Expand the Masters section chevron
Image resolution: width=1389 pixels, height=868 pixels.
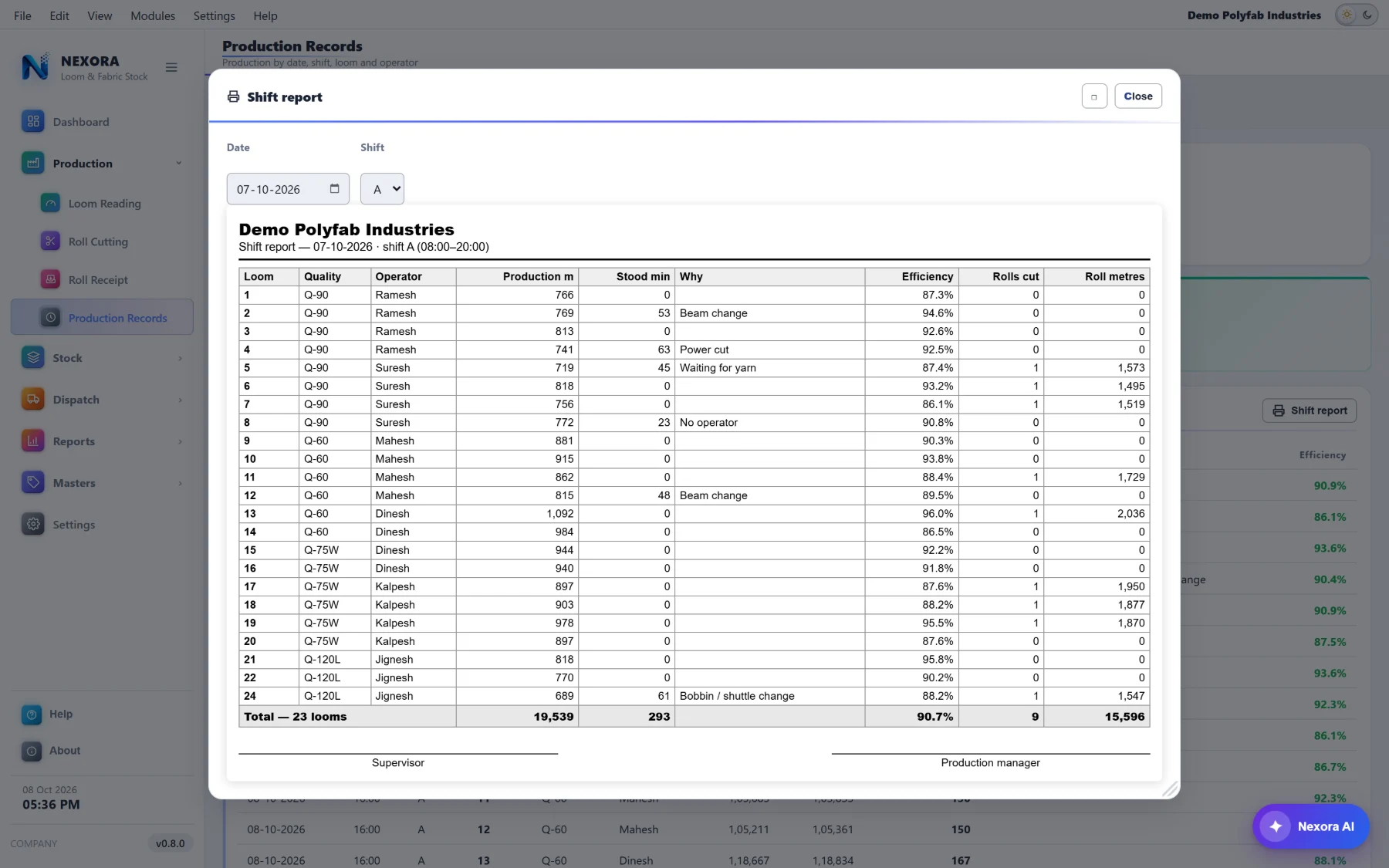coord(180,483)
